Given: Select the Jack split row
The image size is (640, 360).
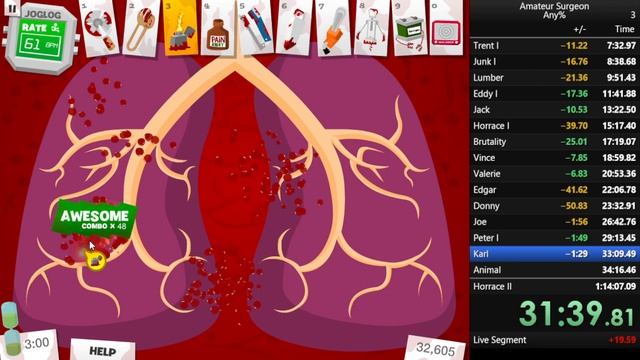Looking at the screenshot, I should tap(555, 109).
